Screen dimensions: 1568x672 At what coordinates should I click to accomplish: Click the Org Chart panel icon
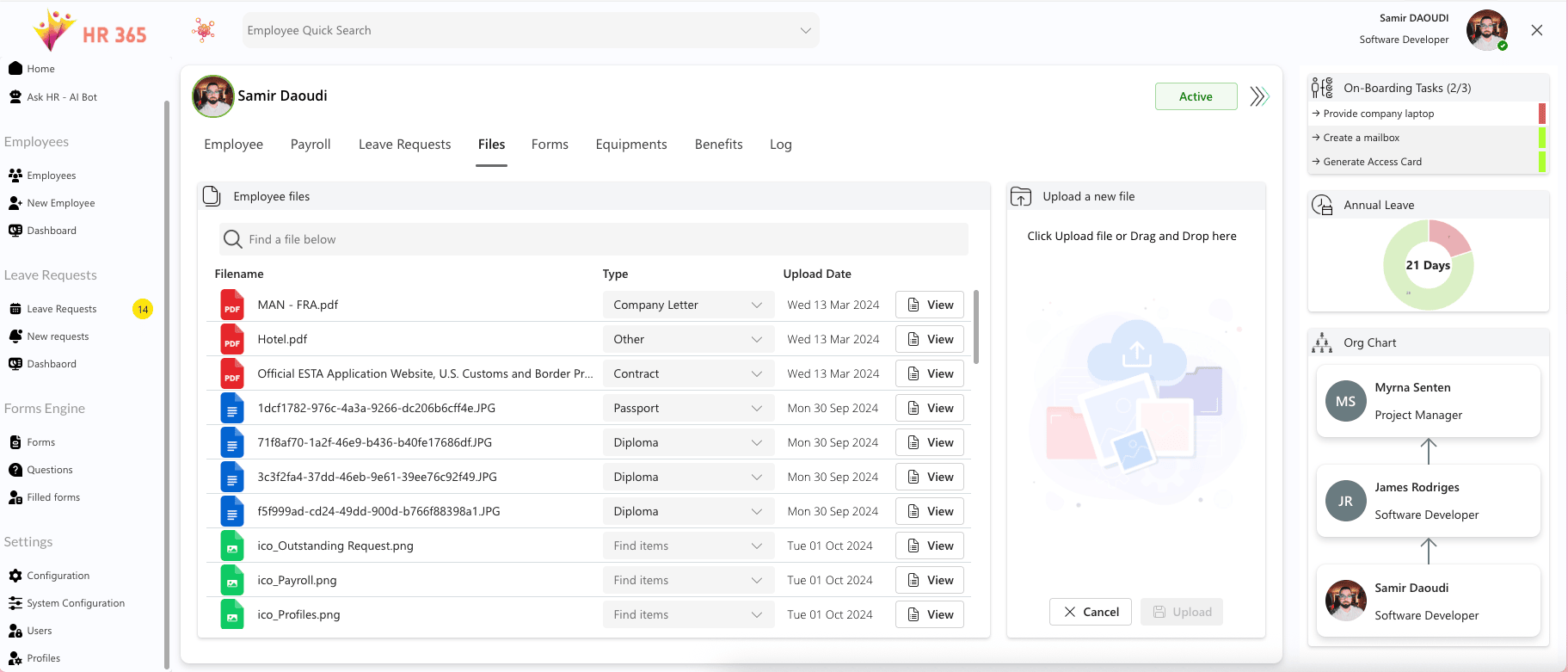[1322, 342]
